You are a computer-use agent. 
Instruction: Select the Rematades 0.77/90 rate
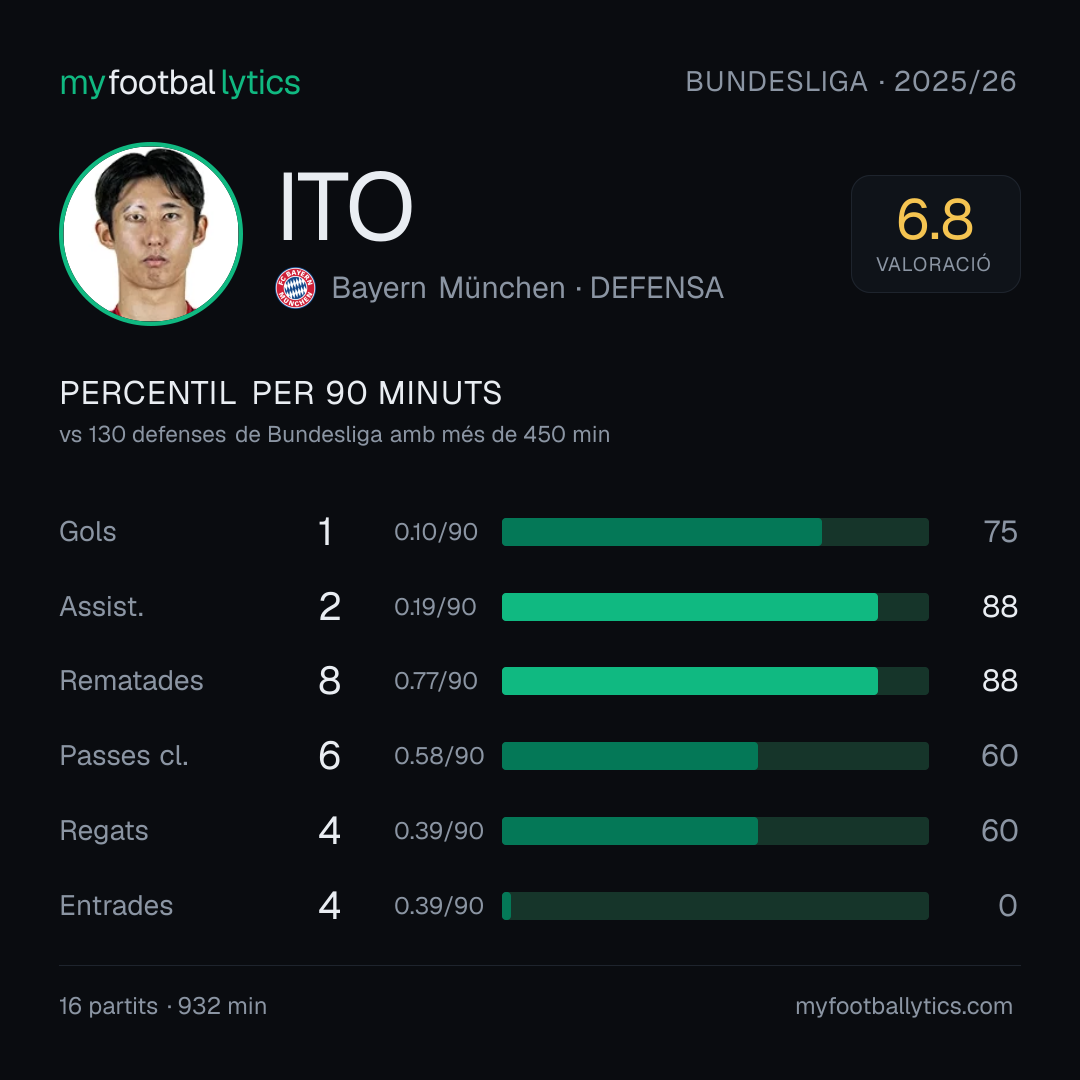[435, 681]
